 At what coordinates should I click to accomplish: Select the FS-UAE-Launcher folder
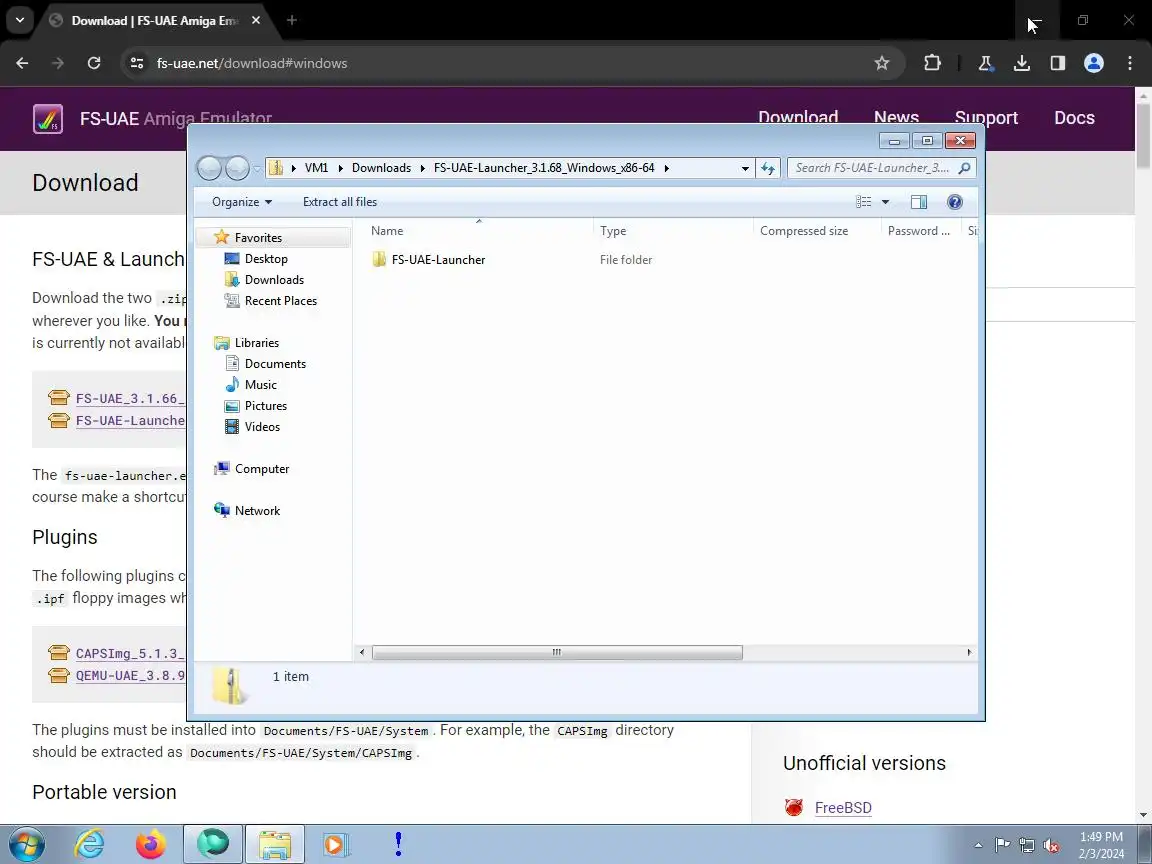point(438,259)
